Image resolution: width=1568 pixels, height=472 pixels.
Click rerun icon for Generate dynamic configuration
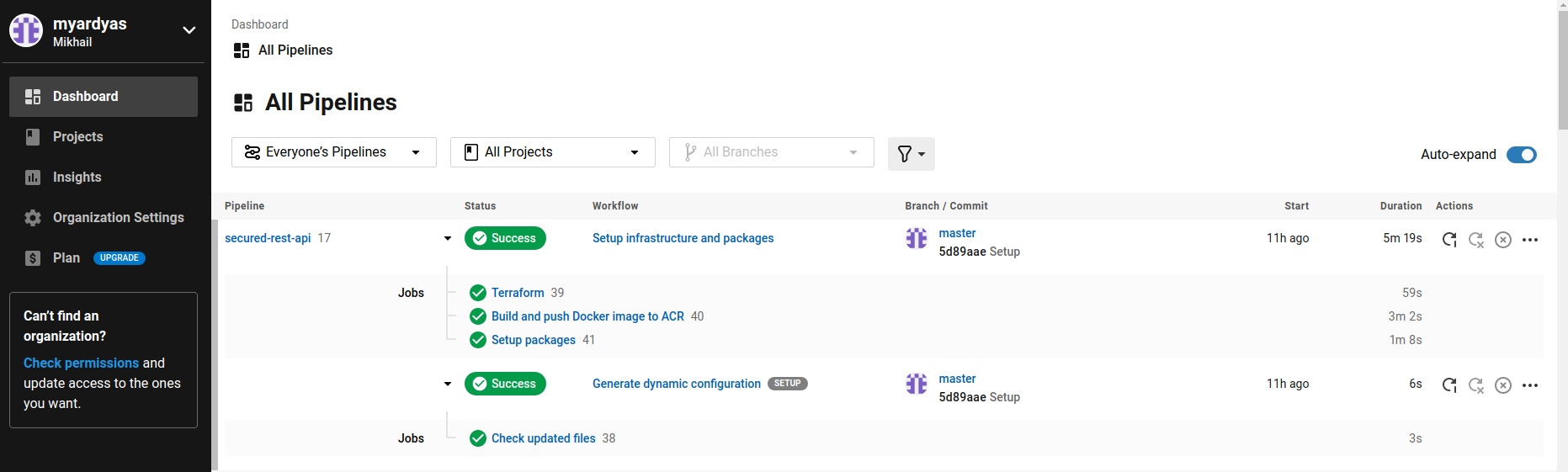click(x=1448, y=385)
